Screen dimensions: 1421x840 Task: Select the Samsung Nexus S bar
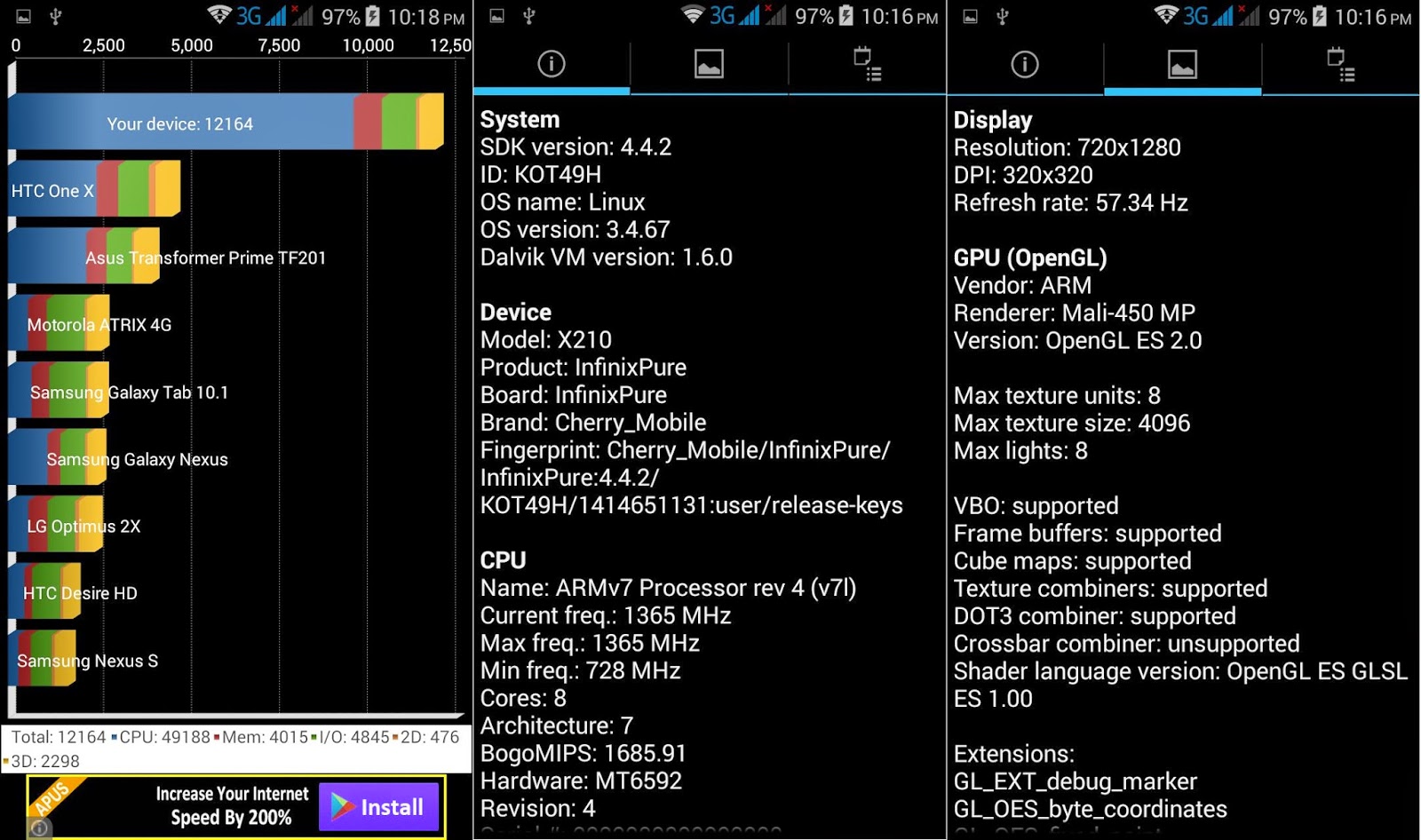coord(43,658)
